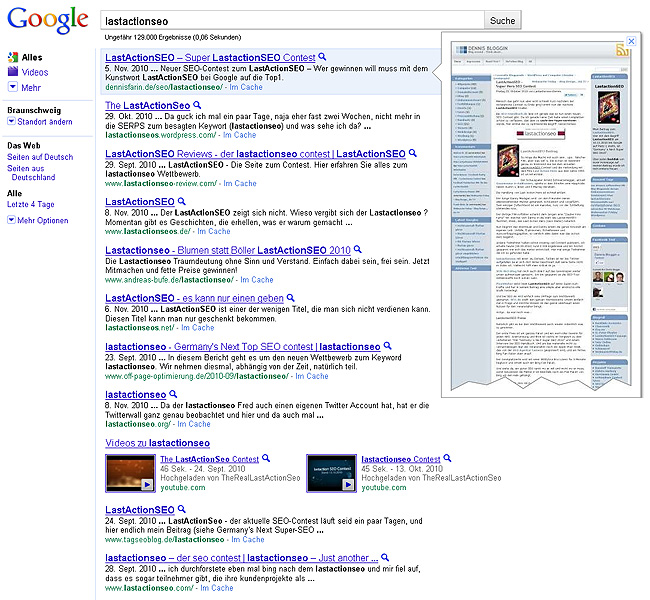Click magnifier next to 'Germany's Next Top SEO contest' result
The width and height of the screenshot is (650, 600).
click(x=388, y=345)
